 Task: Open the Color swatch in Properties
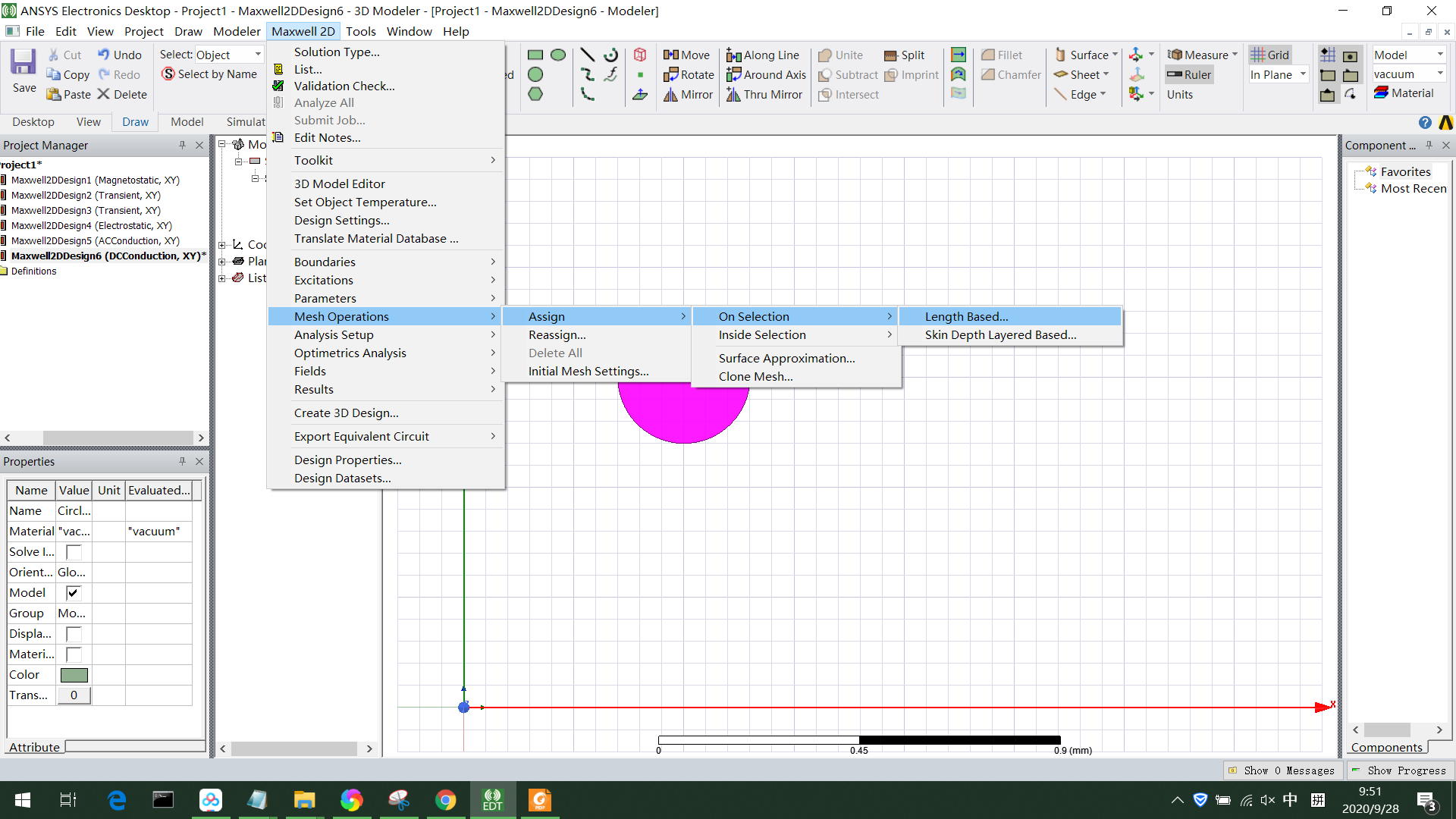pyautogui.click(x=73, y=674)
